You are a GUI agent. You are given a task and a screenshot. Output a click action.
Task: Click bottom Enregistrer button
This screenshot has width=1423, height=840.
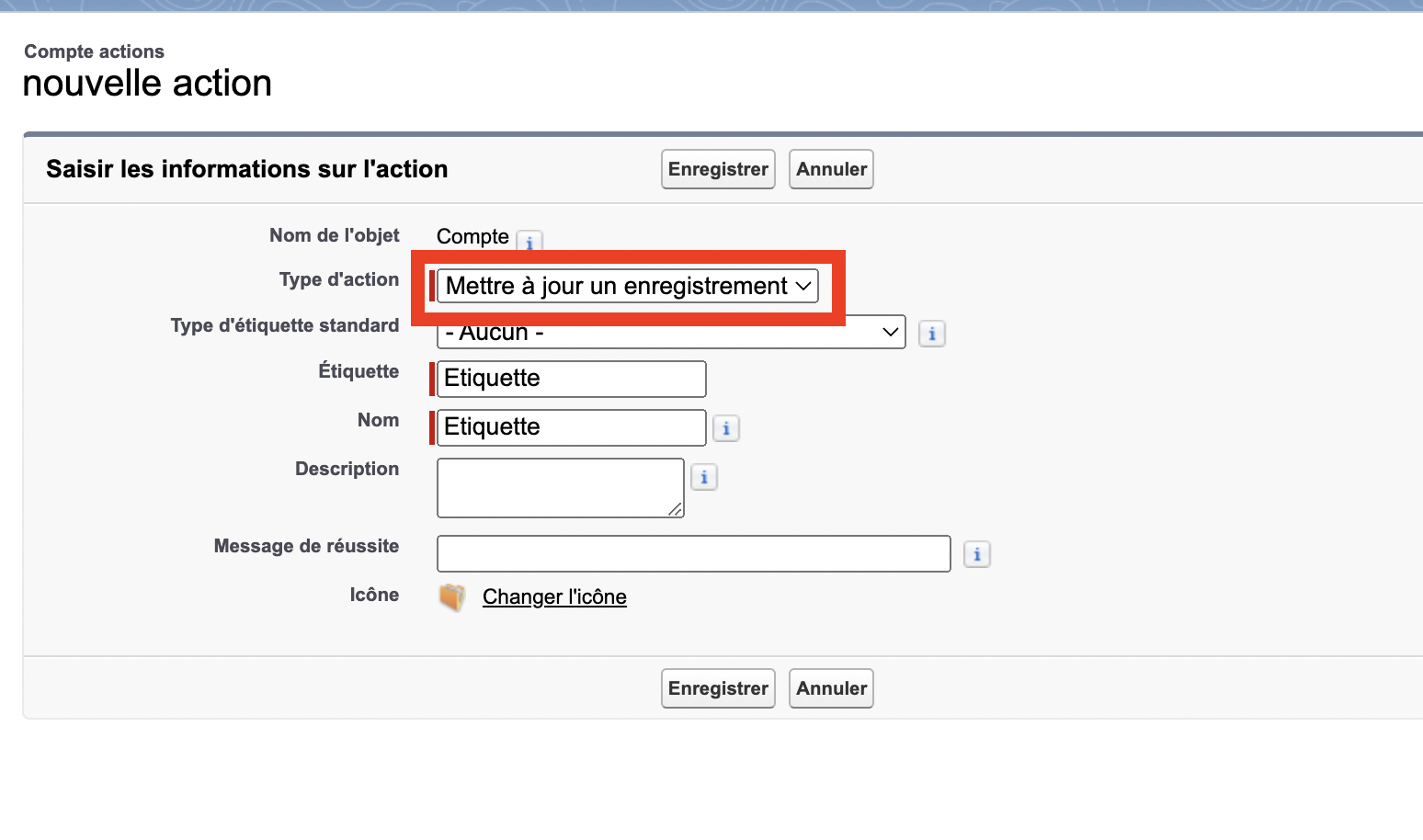[718, 688]
